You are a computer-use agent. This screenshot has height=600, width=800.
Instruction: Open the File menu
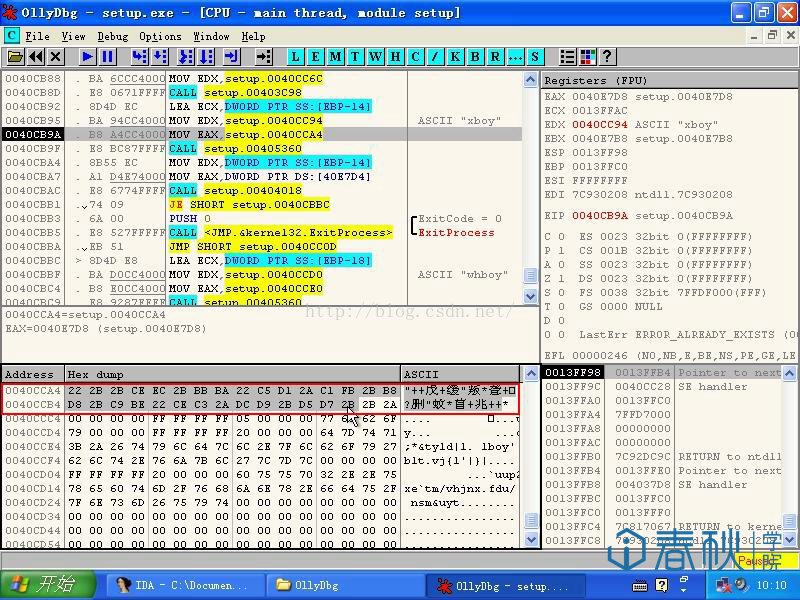37,36
